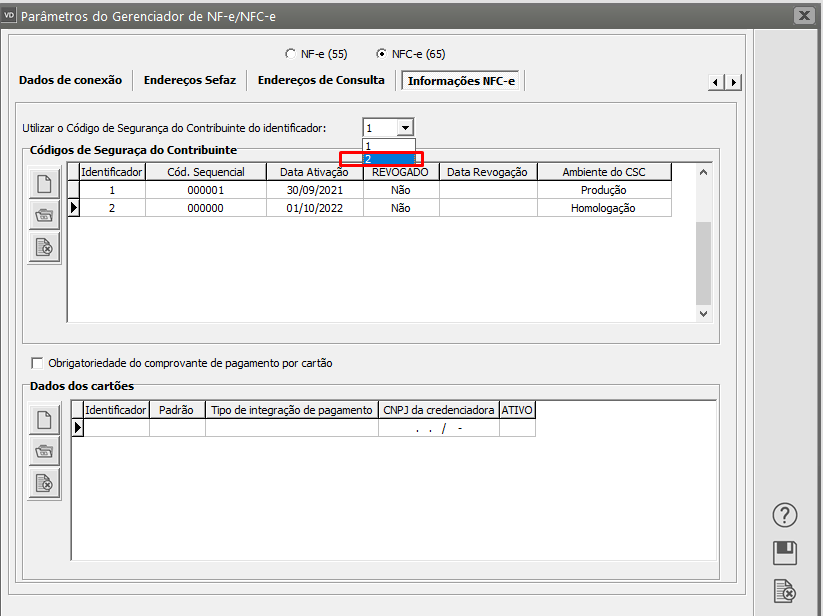This screenshot has height=616, width=823.
Task: Switch to the Dados de conexão tab
Action: [x=70, y=80]
